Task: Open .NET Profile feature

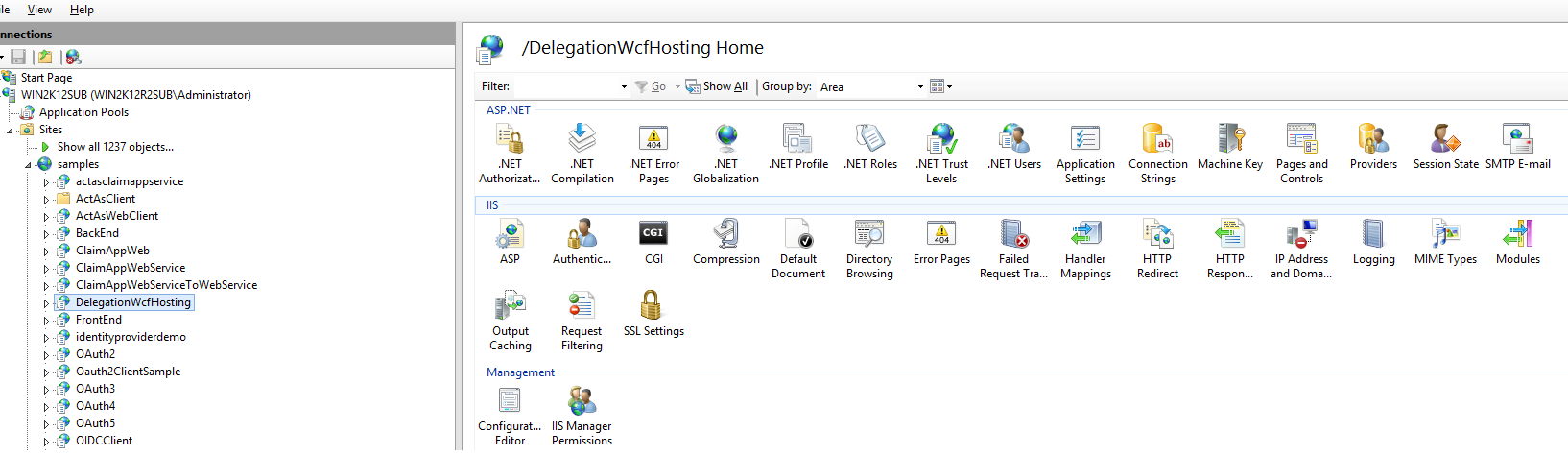Action: 798,146
